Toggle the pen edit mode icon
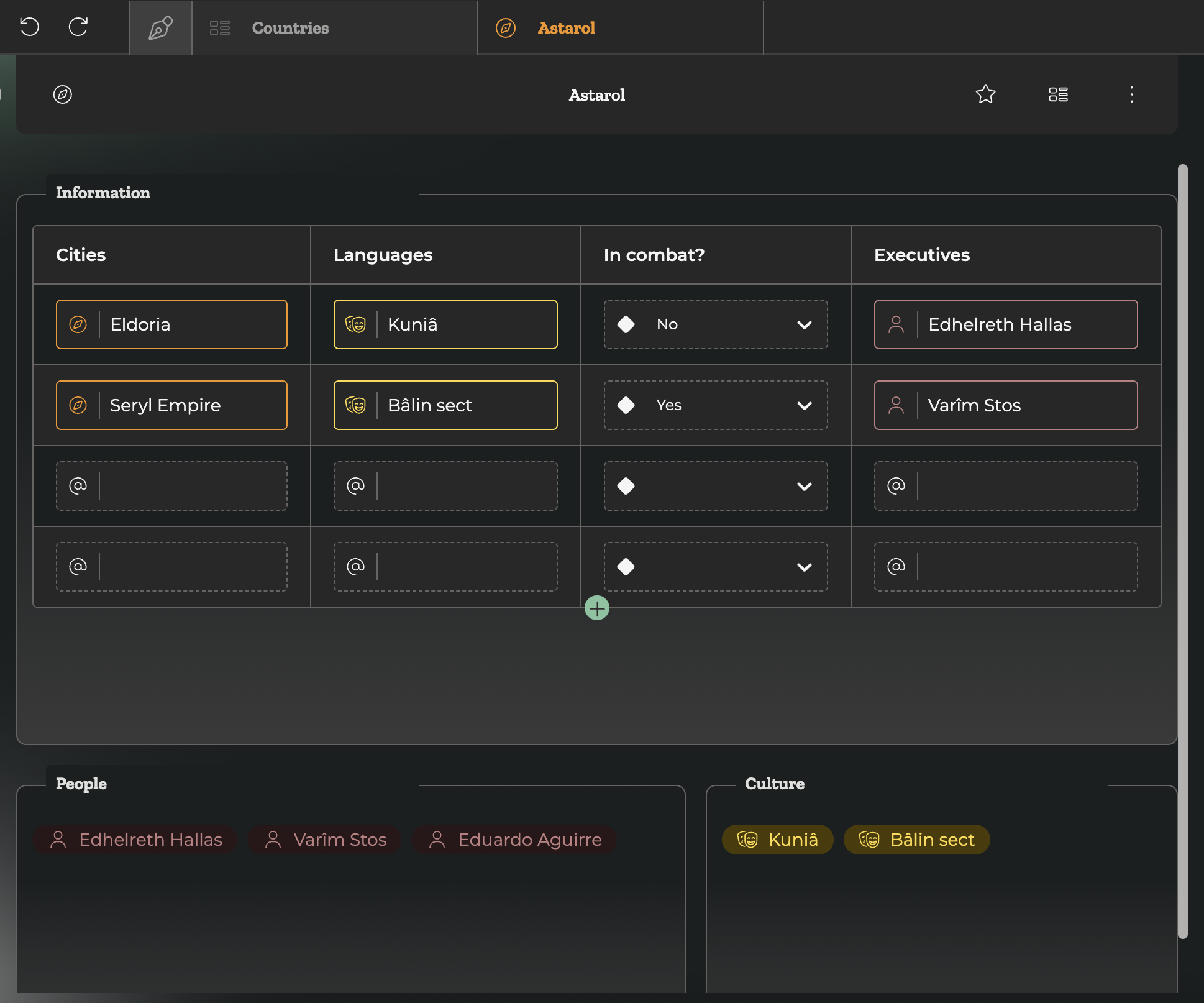Screen dimensions: 1204x1003 [x=160, y=28]
